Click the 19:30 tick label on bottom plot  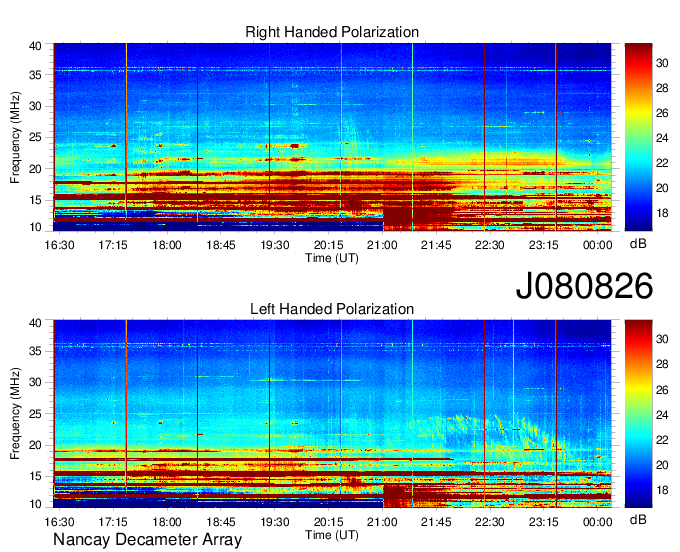275,522
